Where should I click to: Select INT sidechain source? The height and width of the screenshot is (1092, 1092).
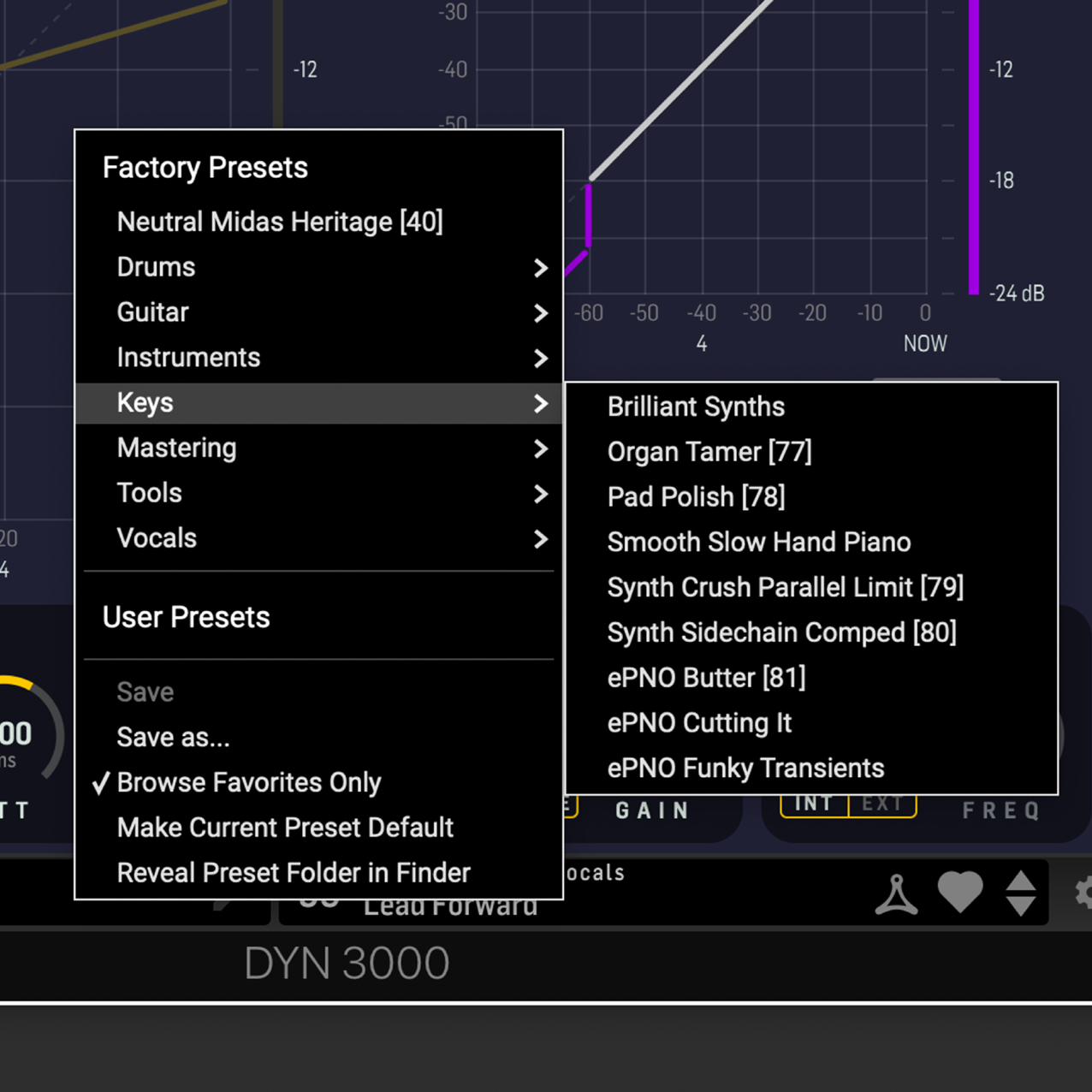(814, 804)
